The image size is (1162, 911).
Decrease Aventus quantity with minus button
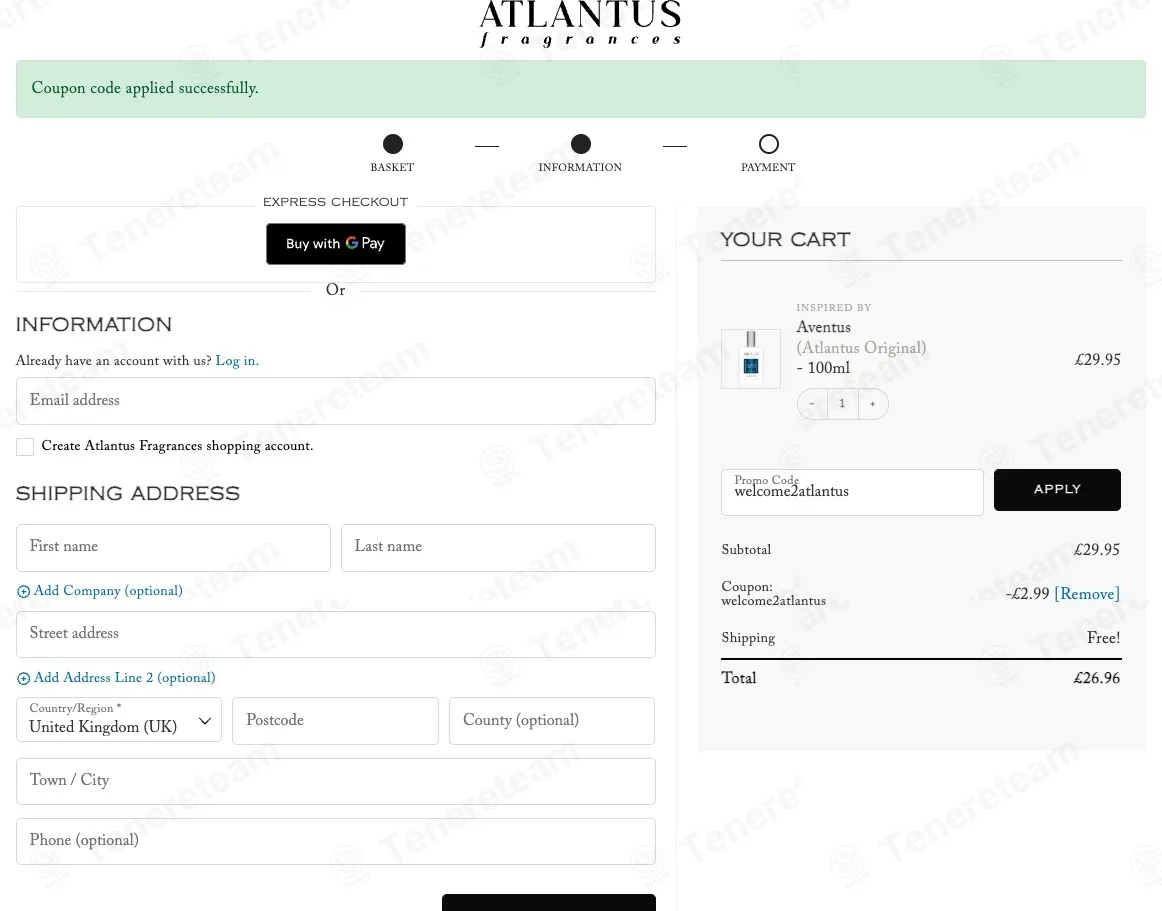[812, 404]
